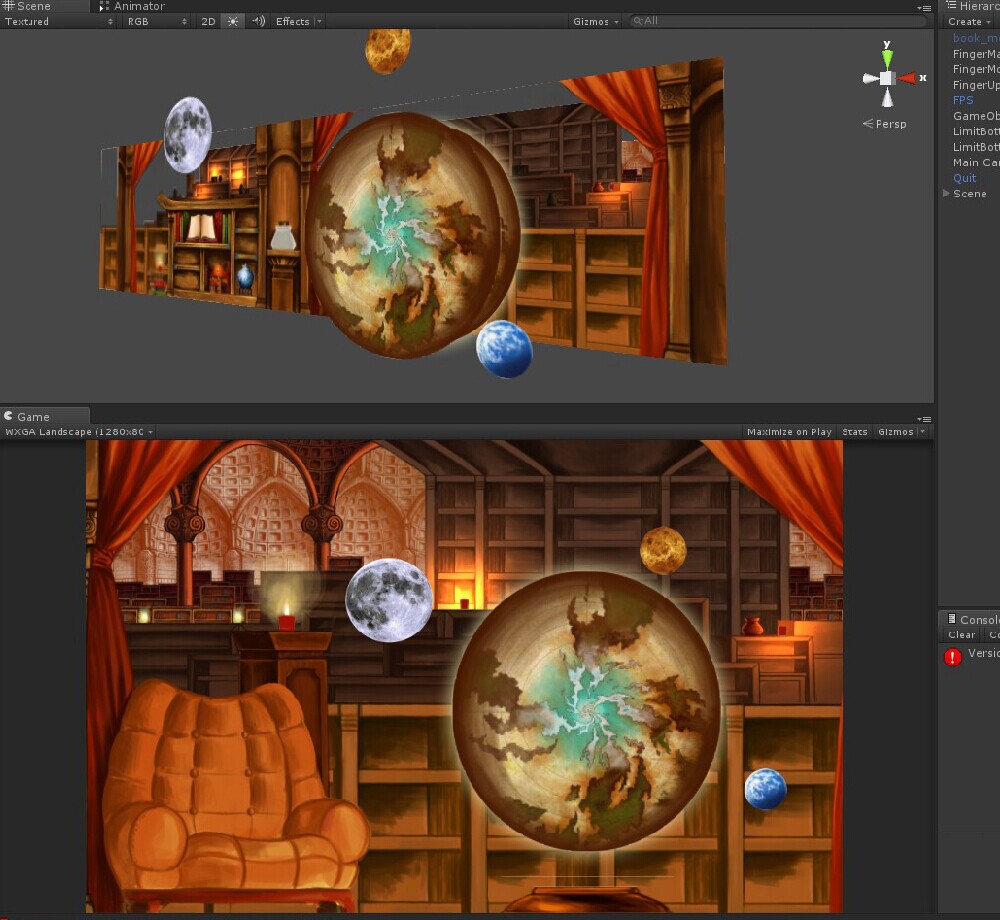This screenshot has width=1000, height=920.
Task: Open the Scene panel options menu icon
Action: click(923, 8)
